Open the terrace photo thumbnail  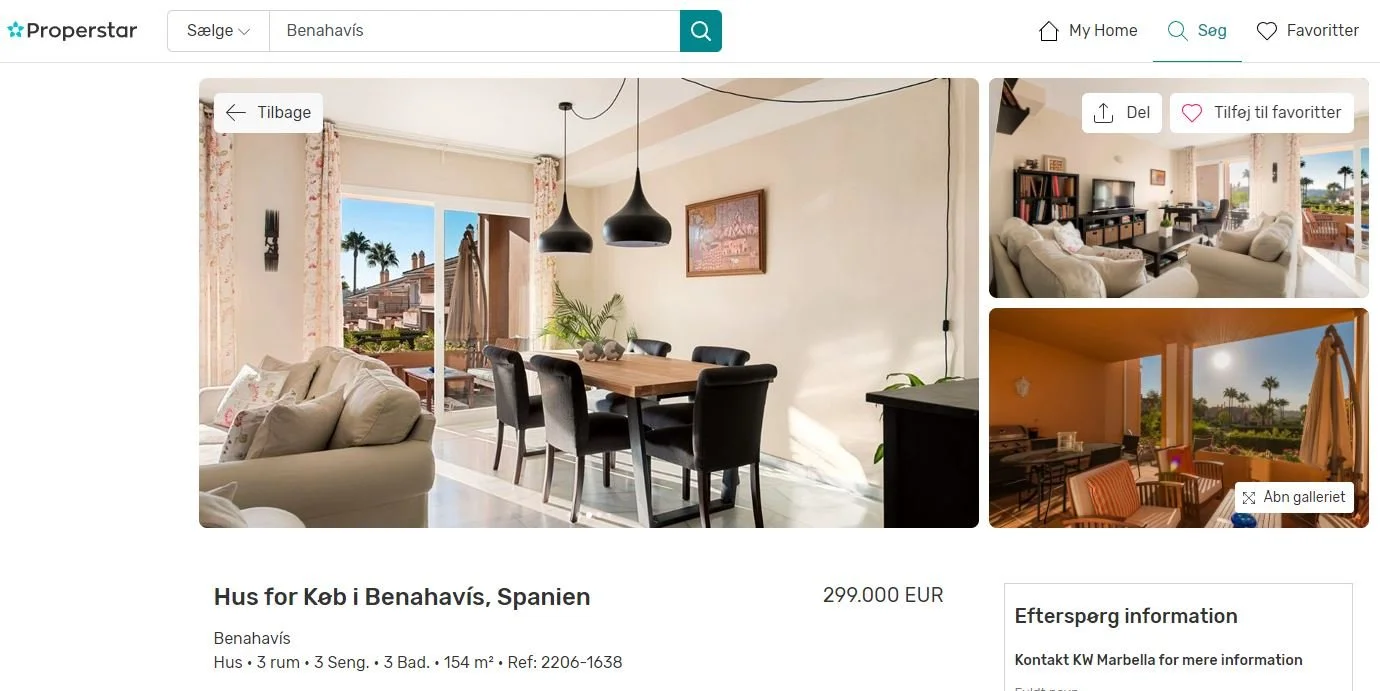pyautogui.click(x=1179, y=418)
